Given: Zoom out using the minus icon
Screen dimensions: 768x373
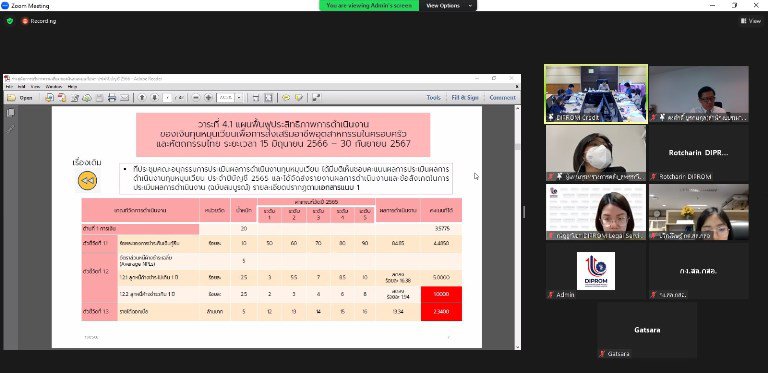Looking at the screenshot, I should (x=196, y=98).
